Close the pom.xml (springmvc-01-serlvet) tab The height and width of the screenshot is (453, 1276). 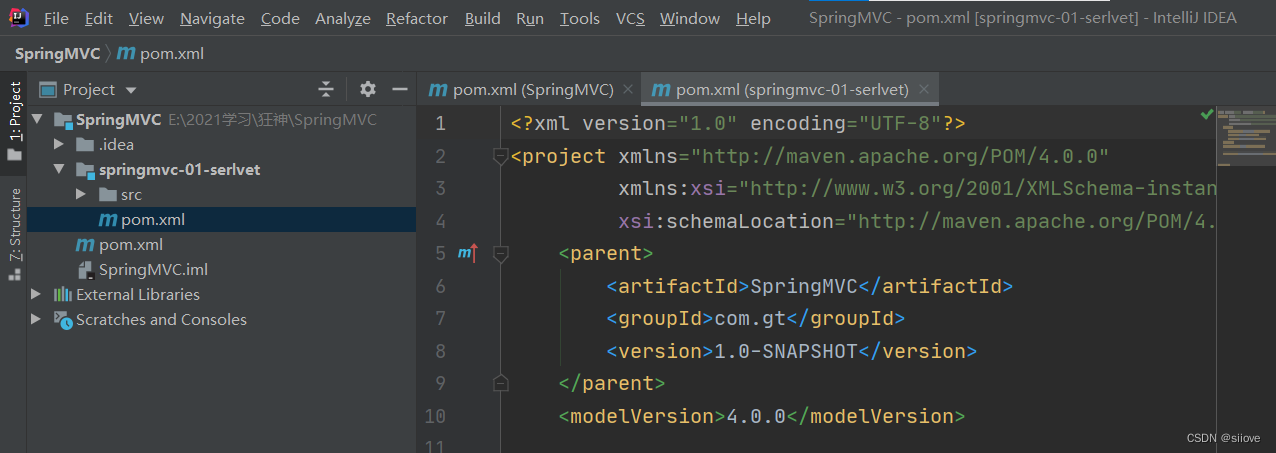(x=924, y=89)
